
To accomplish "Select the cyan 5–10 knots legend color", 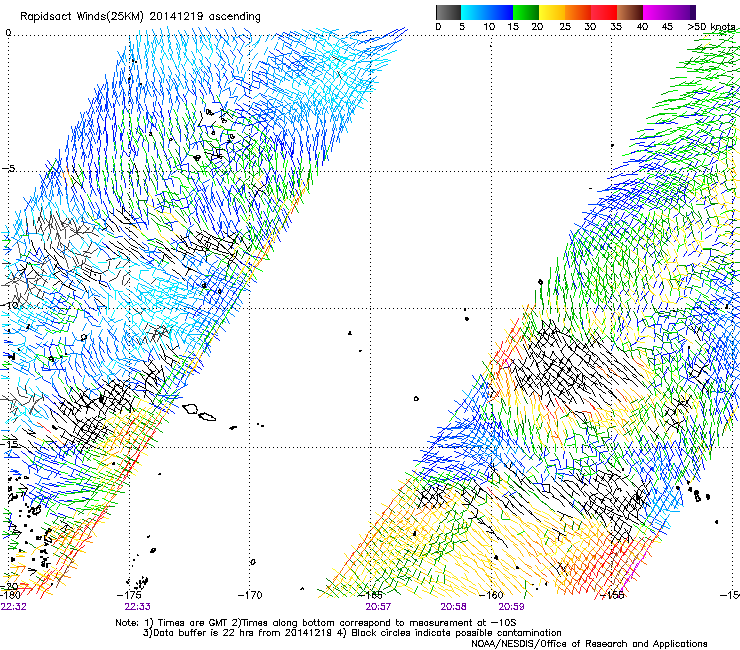I will (x=474, y=12).
